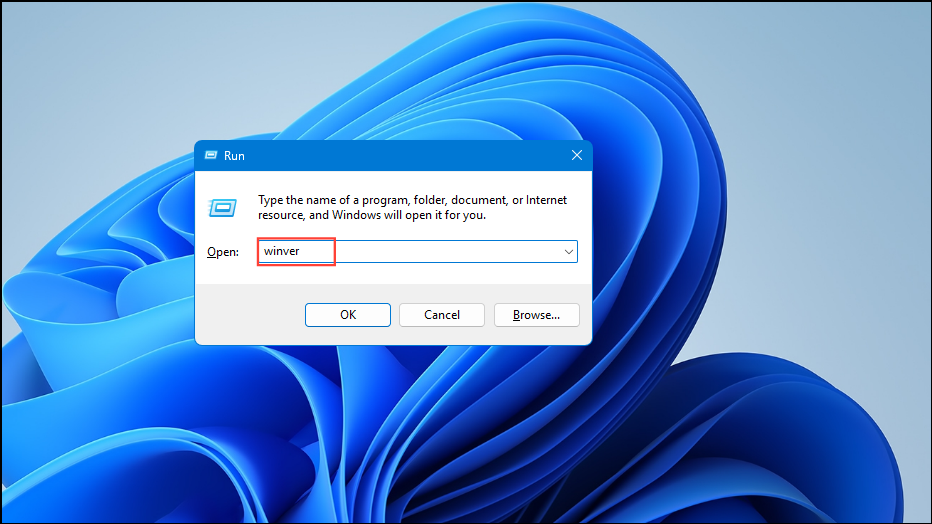Image resolution: width=932 pixels, height=524 pixels.
Task: Click the Run title bar icon
Action: coord(211,156)
